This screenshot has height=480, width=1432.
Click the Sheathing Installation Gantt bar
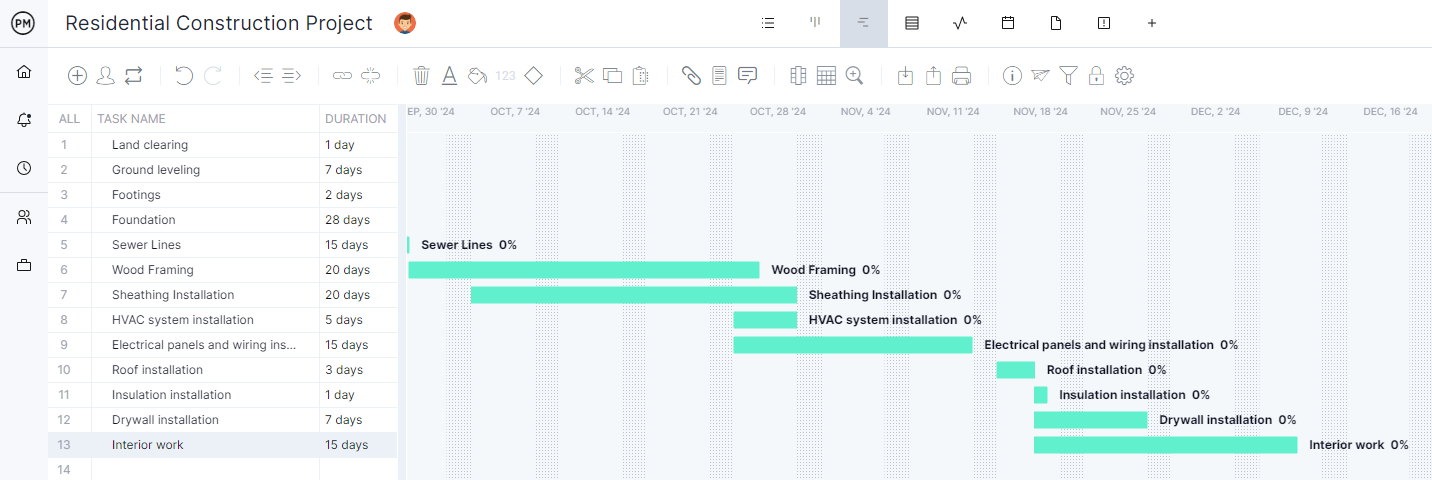click(634, 295)
